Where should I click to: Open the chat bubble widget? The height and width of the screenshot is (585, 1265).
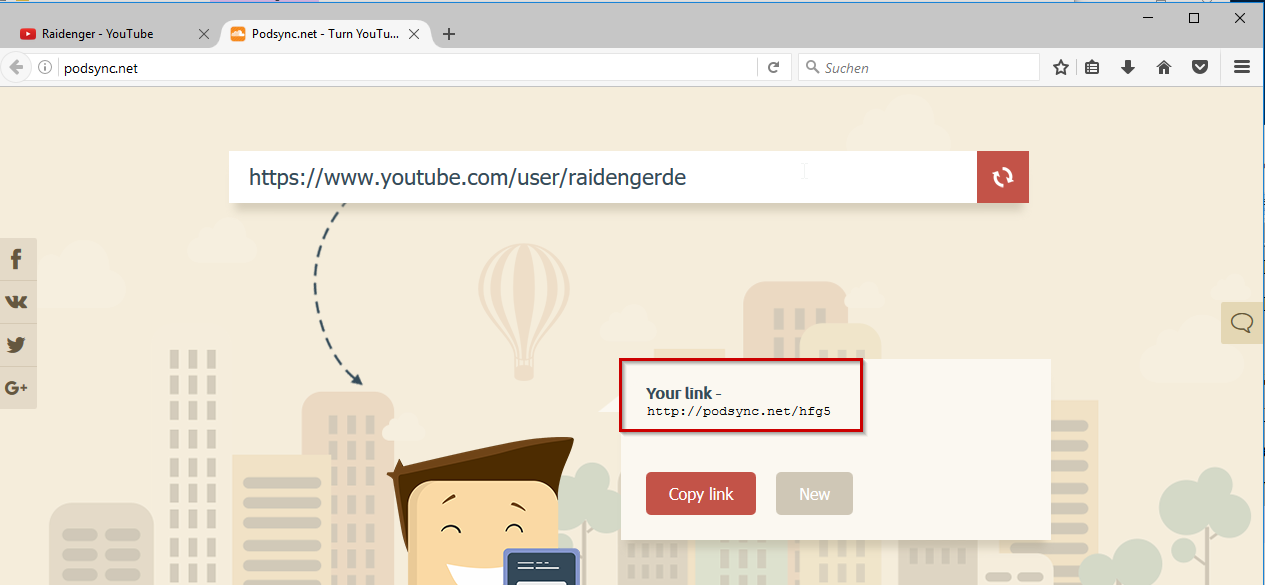1243,323
